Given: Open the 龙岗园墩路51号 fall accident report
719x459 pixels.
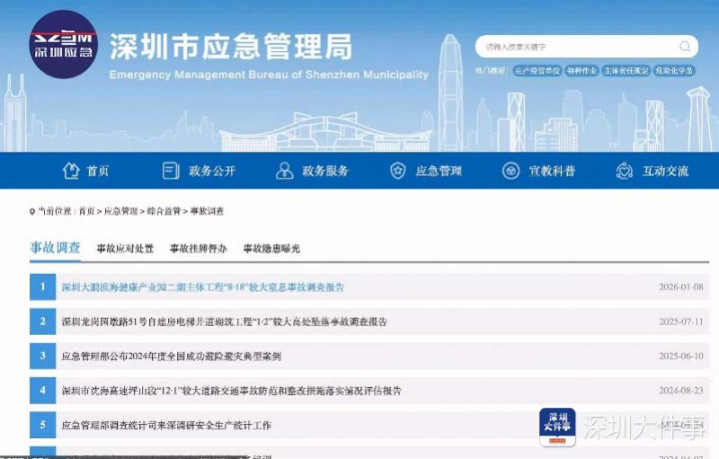Looking at the screenshot, I should 224,321.
